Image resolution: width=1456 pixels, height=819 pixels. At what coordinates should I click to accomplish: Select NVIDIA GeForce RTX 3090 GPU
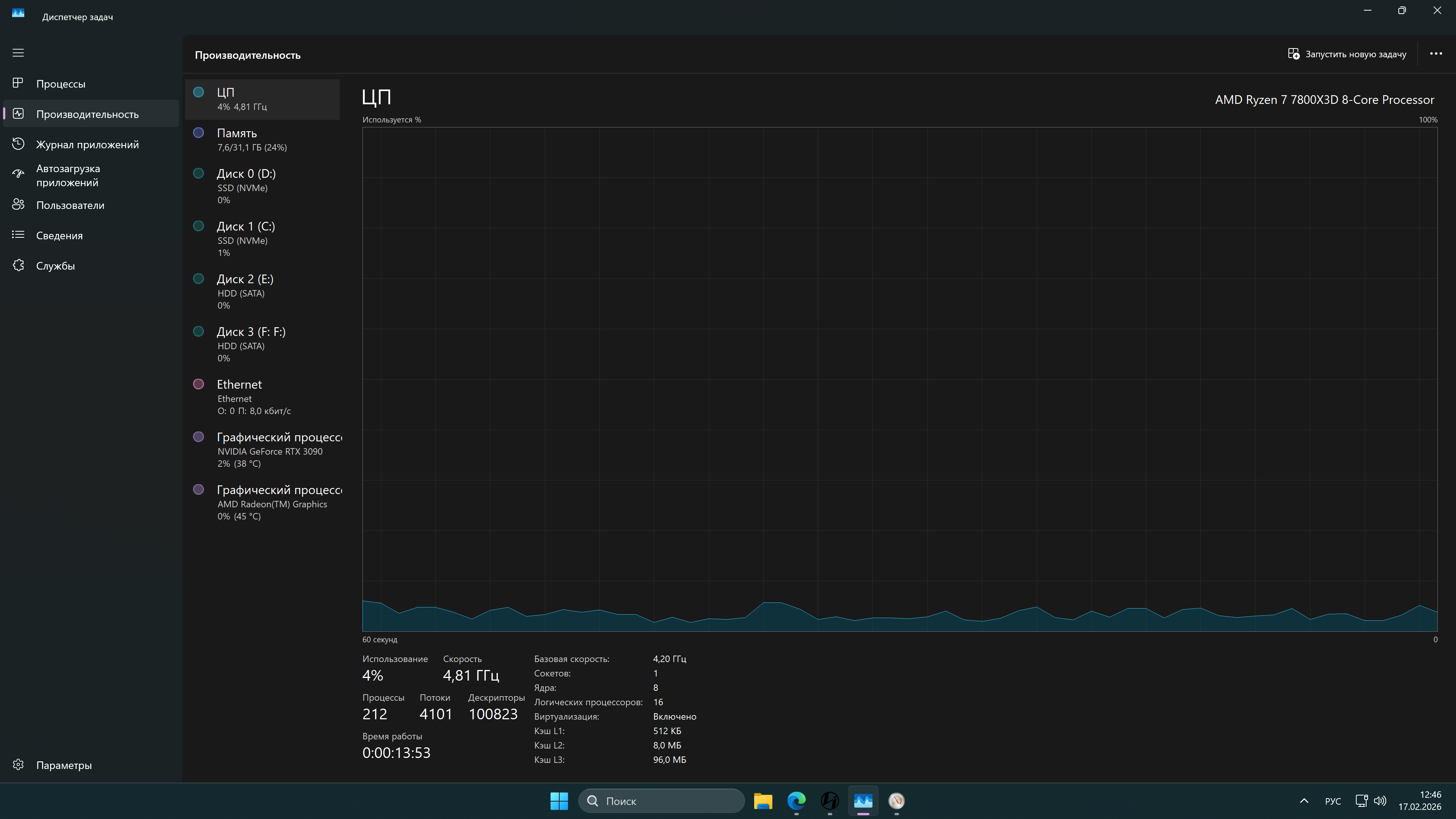262,449
